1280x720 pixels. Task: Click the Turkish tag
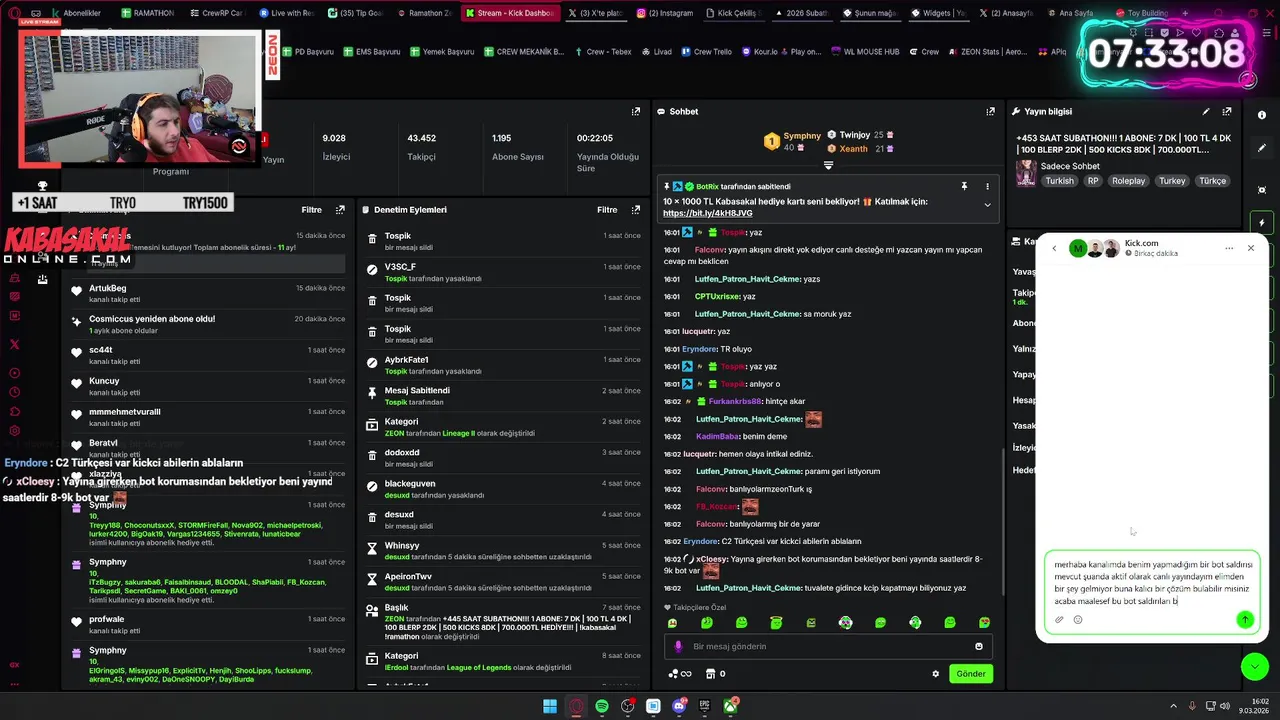[1059, 181]
